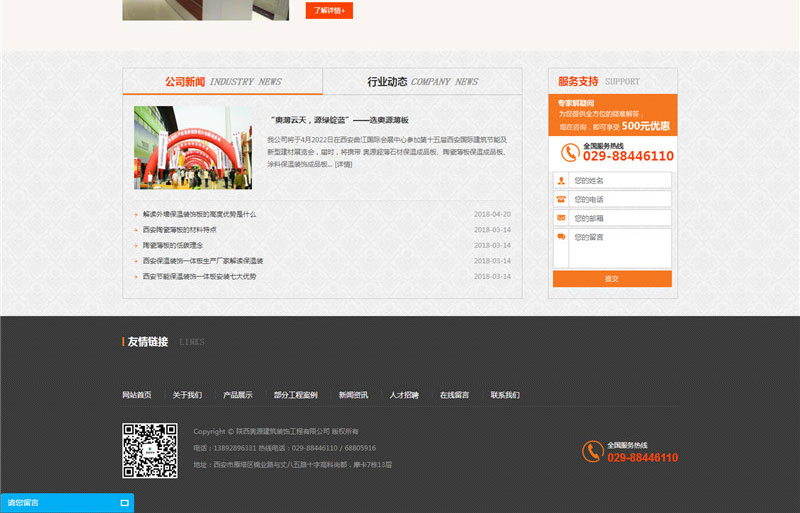
Task: Expand the 请您留言 chat widget window icon
Action: (124, 502)
